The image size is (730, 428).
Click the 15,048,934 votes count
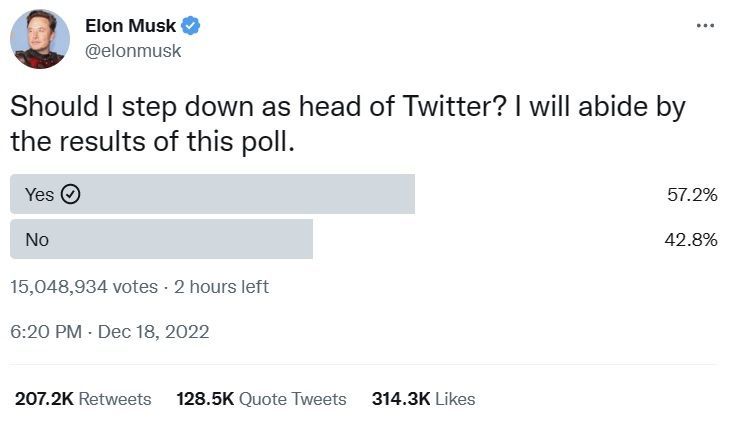pyautogui.click(x=84, y=287)
